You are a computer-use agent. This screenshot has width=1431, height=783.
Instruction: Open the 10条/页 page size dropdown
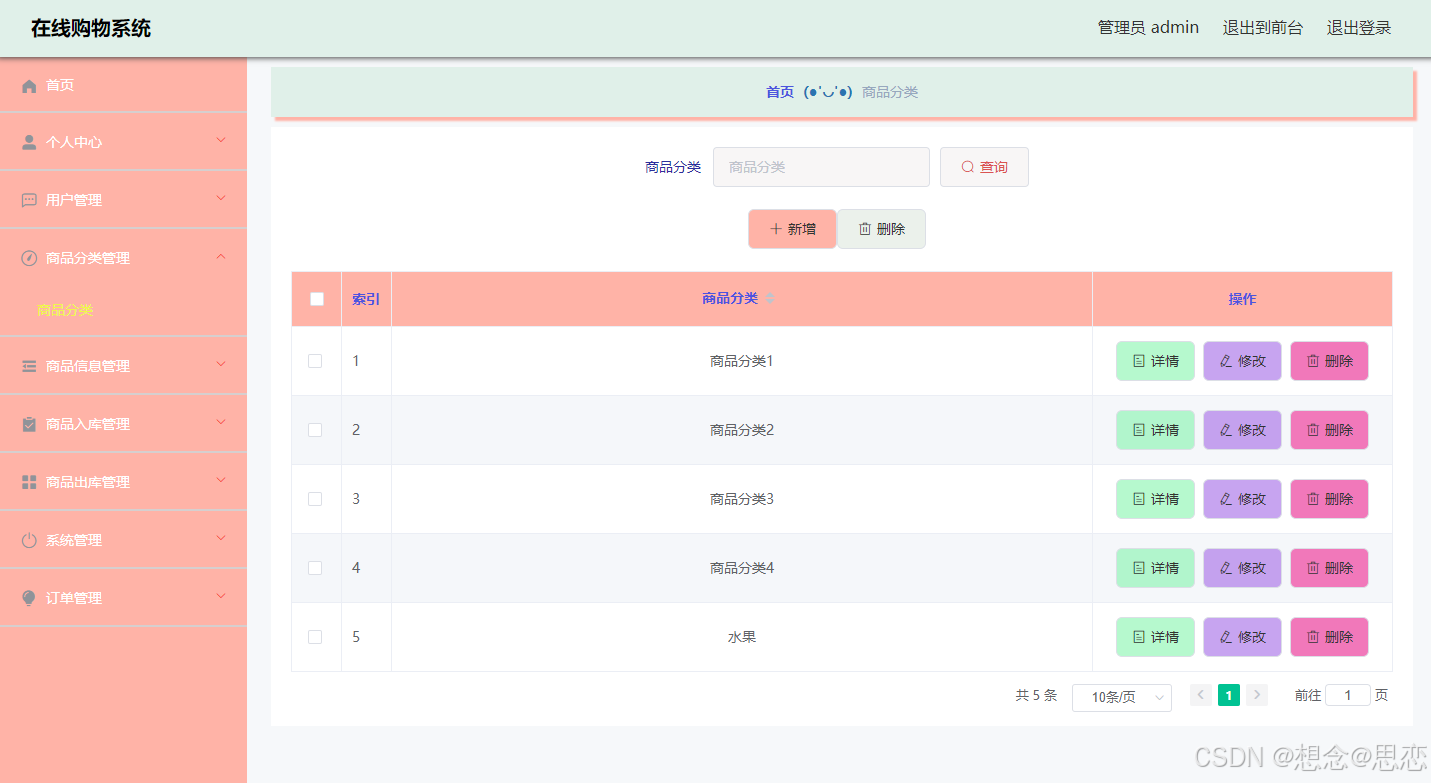coord(1121,697)
